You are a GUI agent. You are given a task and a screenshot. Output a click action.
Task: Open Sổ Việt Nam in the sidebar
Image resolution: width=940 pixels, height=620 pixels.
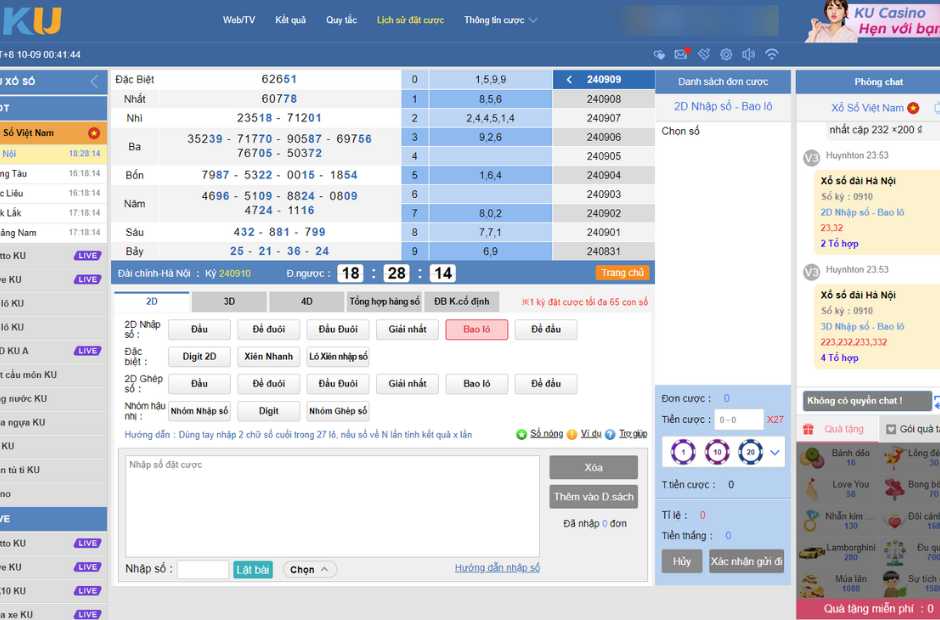53,133
